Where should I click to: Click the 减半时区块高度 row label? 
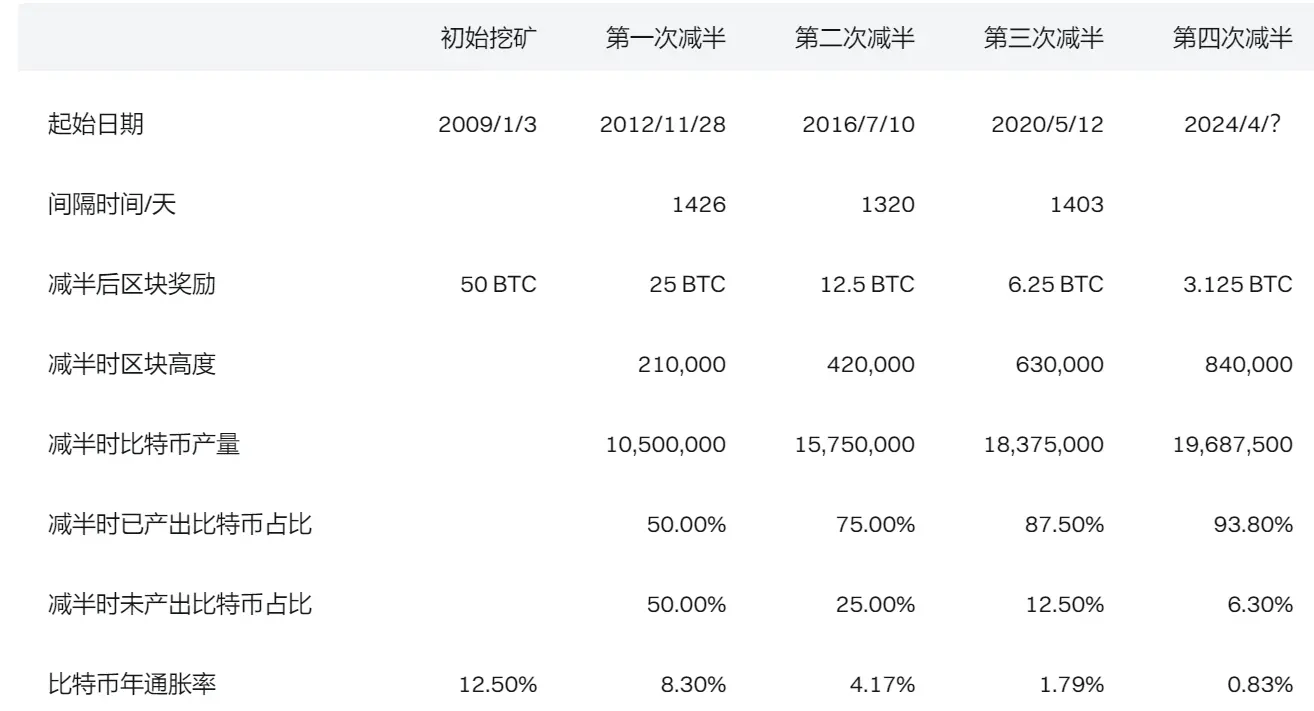pyautogui.click(x=132, y=365)
